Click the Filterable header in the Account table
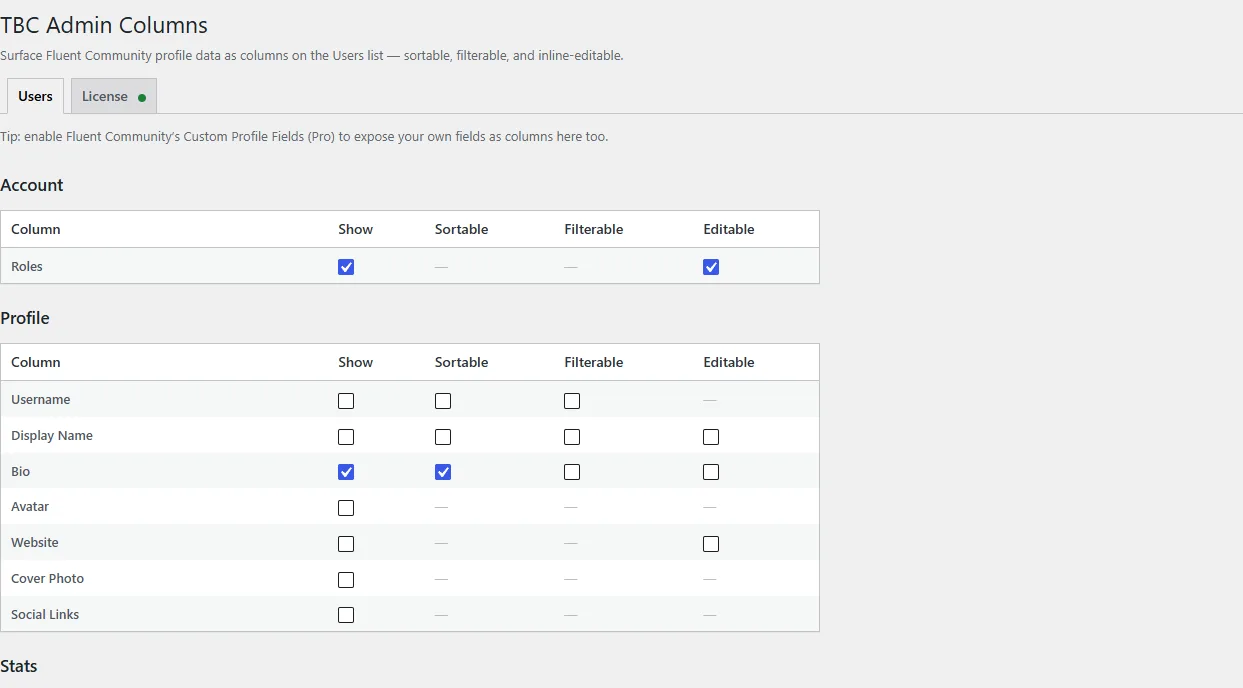The height and width of the screenshot is (688, 1243). click(x=593, y=229)
